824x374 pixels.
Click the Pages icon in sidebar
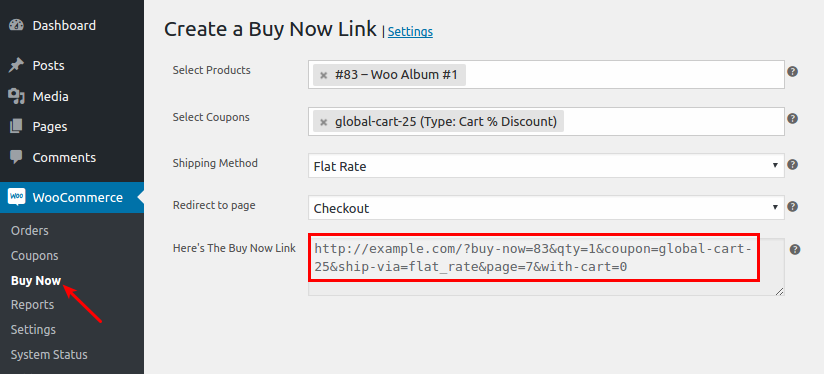pyautogui.click(x=16, y=127)
